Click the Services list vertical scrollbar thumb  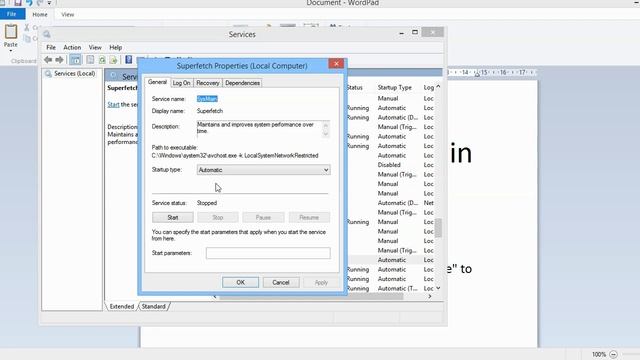tap(438, 228)
